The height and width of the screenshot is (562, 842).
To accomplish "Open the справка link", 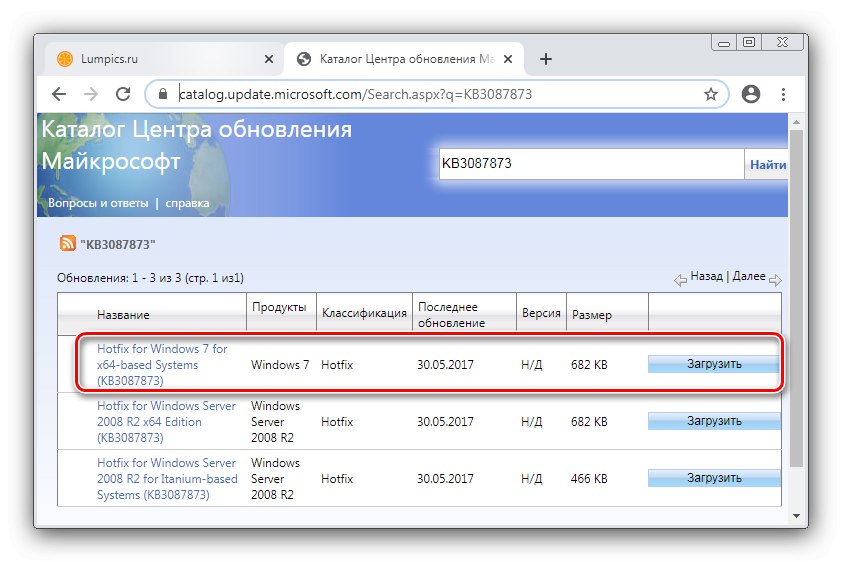I will tap(187, 203).
